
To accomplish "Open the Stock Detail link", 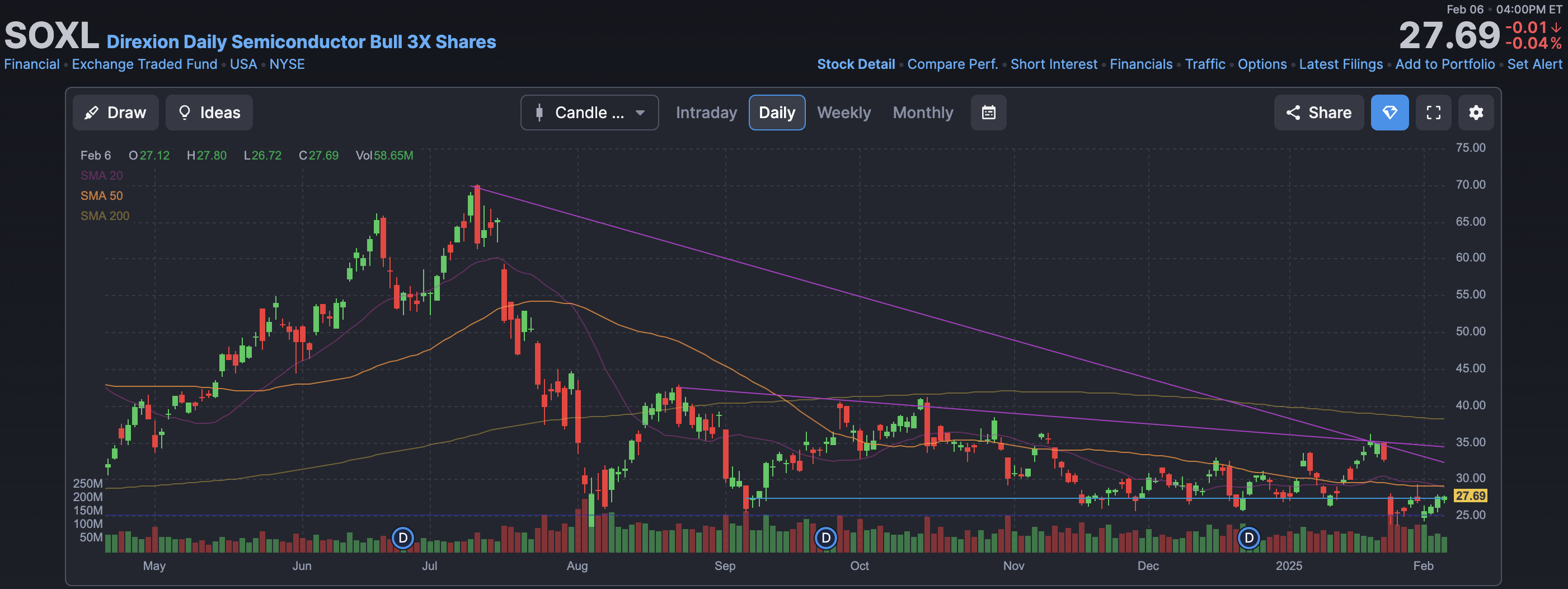I will (856, 64).
